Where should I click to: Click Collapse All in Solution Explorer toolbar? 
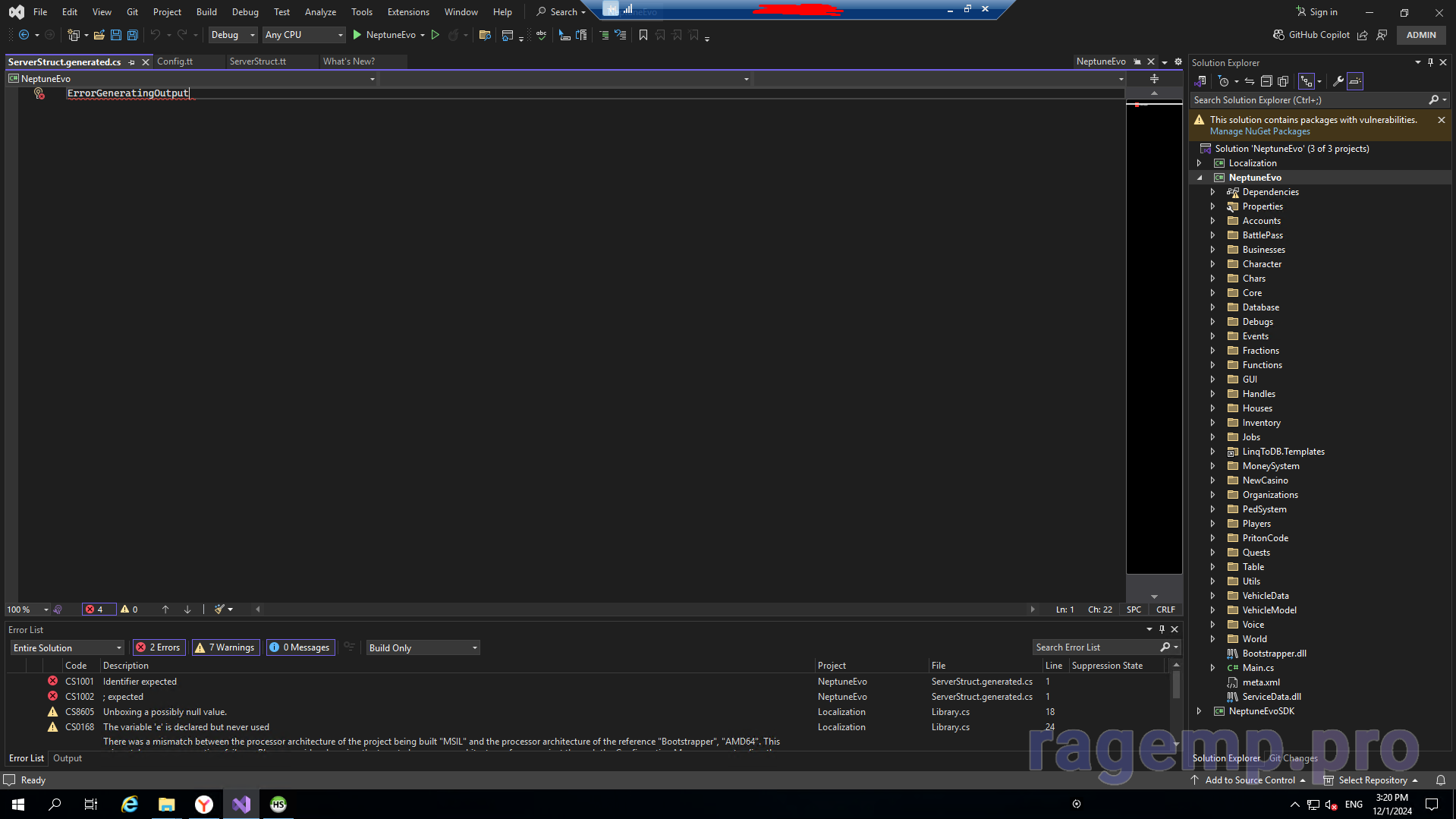1266,81
